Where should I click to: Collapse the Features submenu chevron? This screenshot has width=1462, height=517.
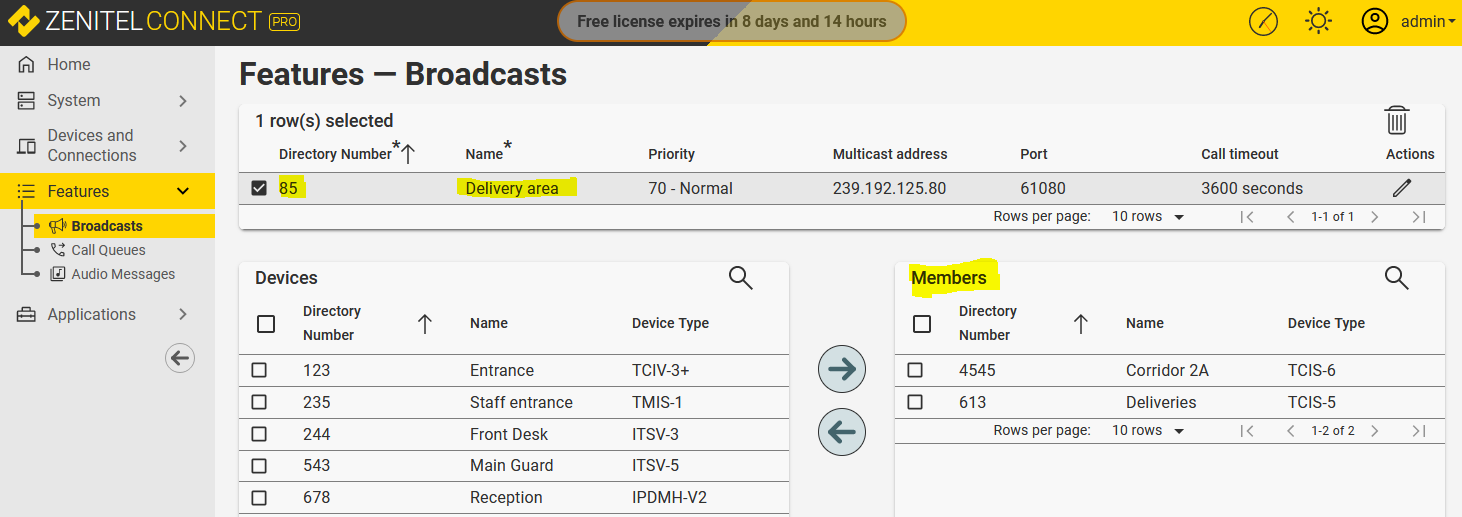pyautogui.click(x=183, y=191)
